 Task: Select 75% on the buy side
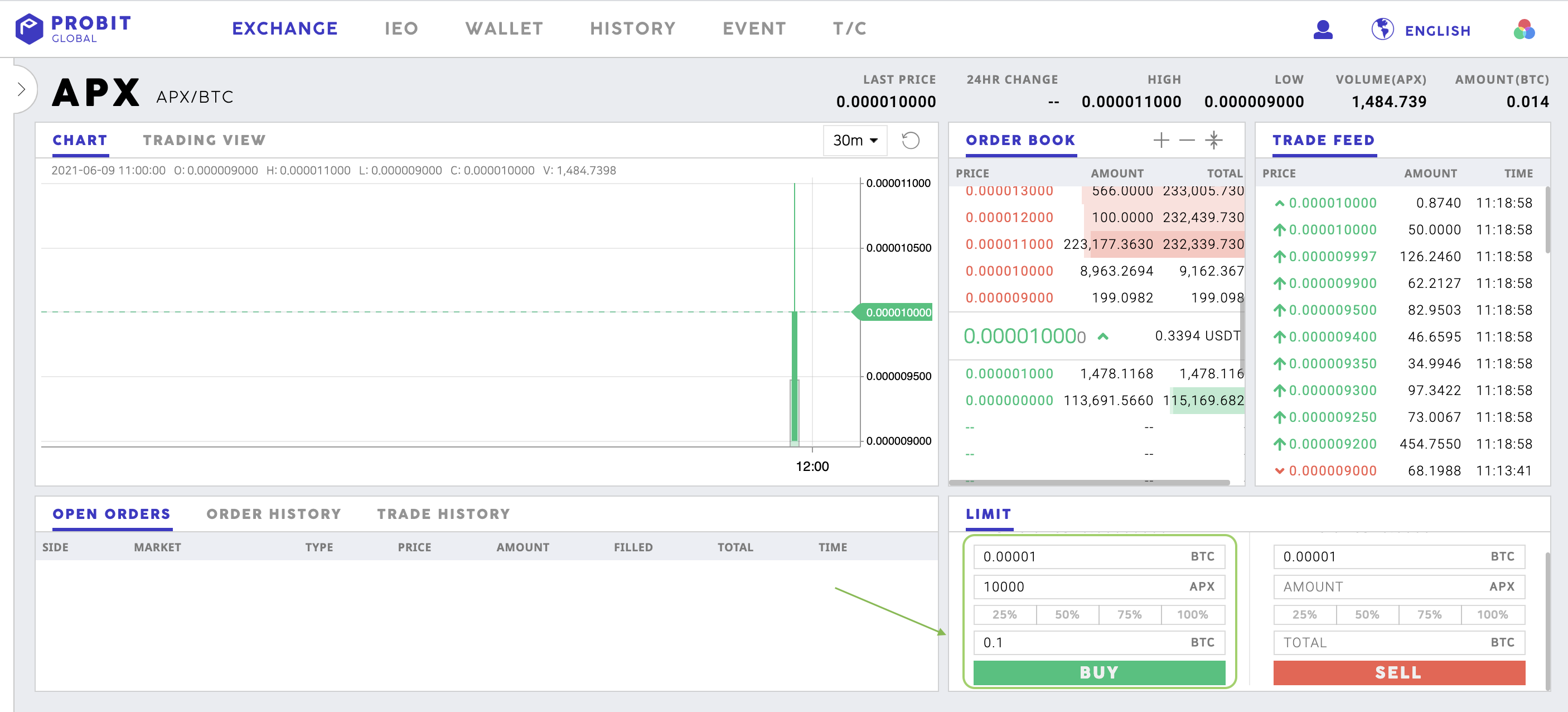(x=1130, y=615)
